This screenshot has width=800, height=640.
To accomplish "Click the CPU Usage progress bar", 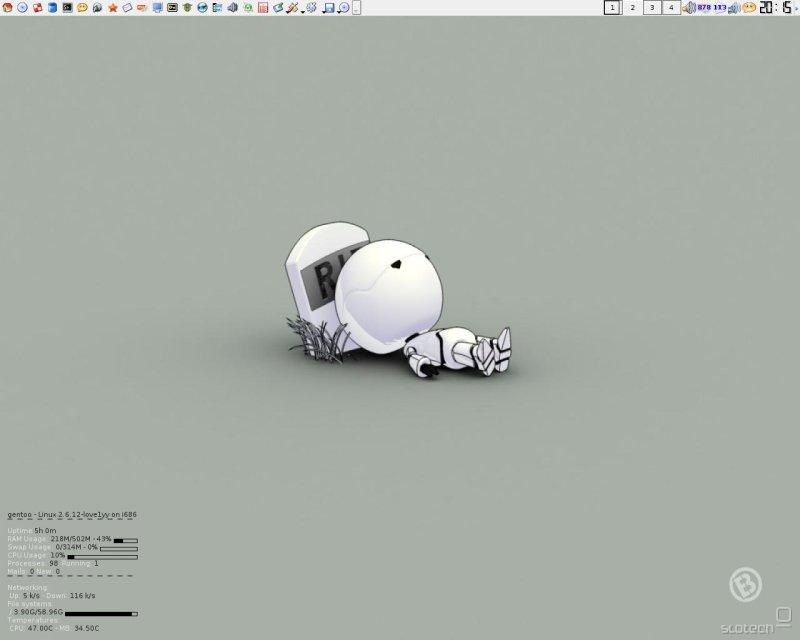I will [x=103, y=557].
